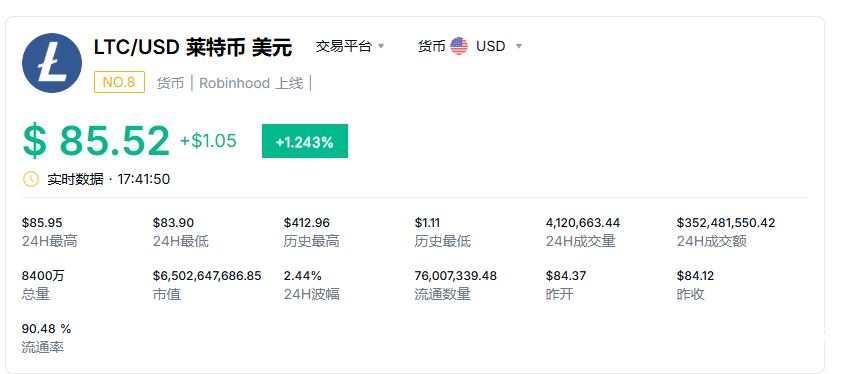The width and height of the screenshot is (841, 374).
Task: Click the 24H最高 label
Action: pyautogui.click(x=50, y=241)
